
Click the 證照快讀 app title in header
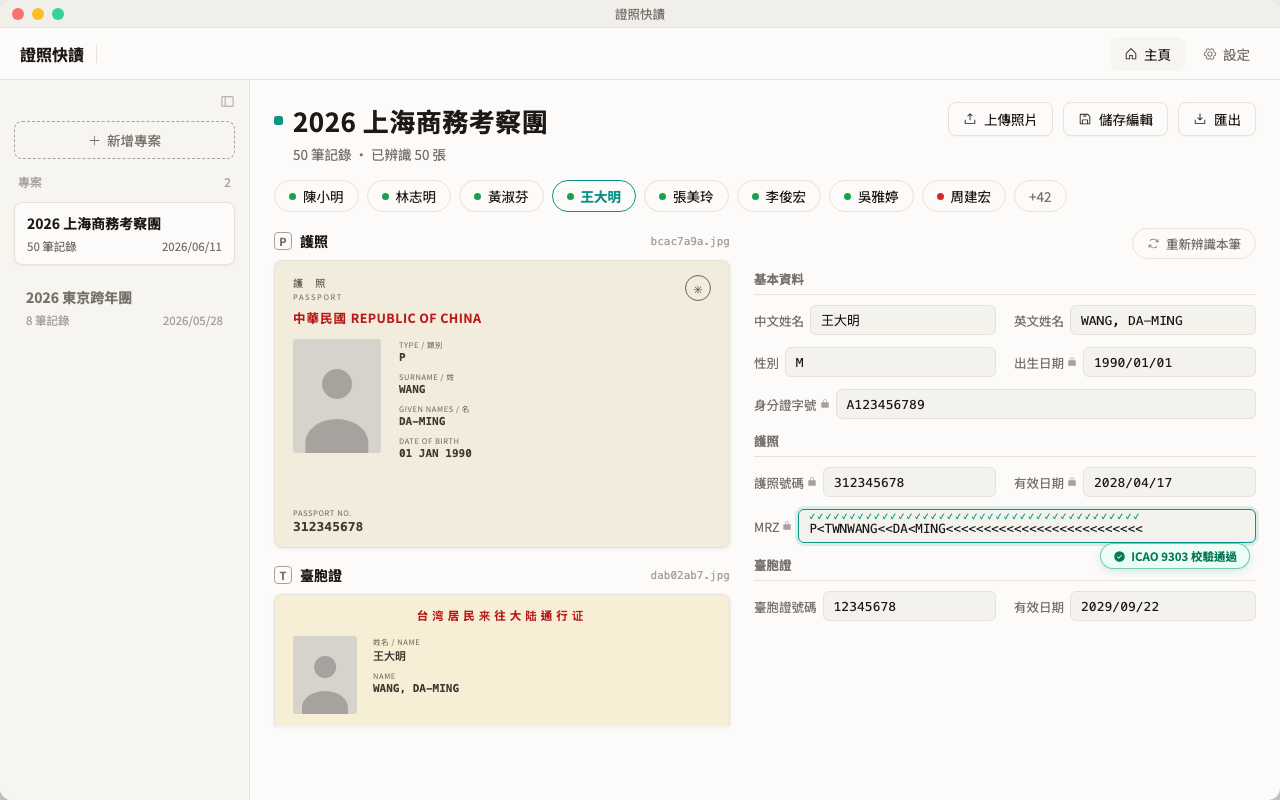coord(52,54)
